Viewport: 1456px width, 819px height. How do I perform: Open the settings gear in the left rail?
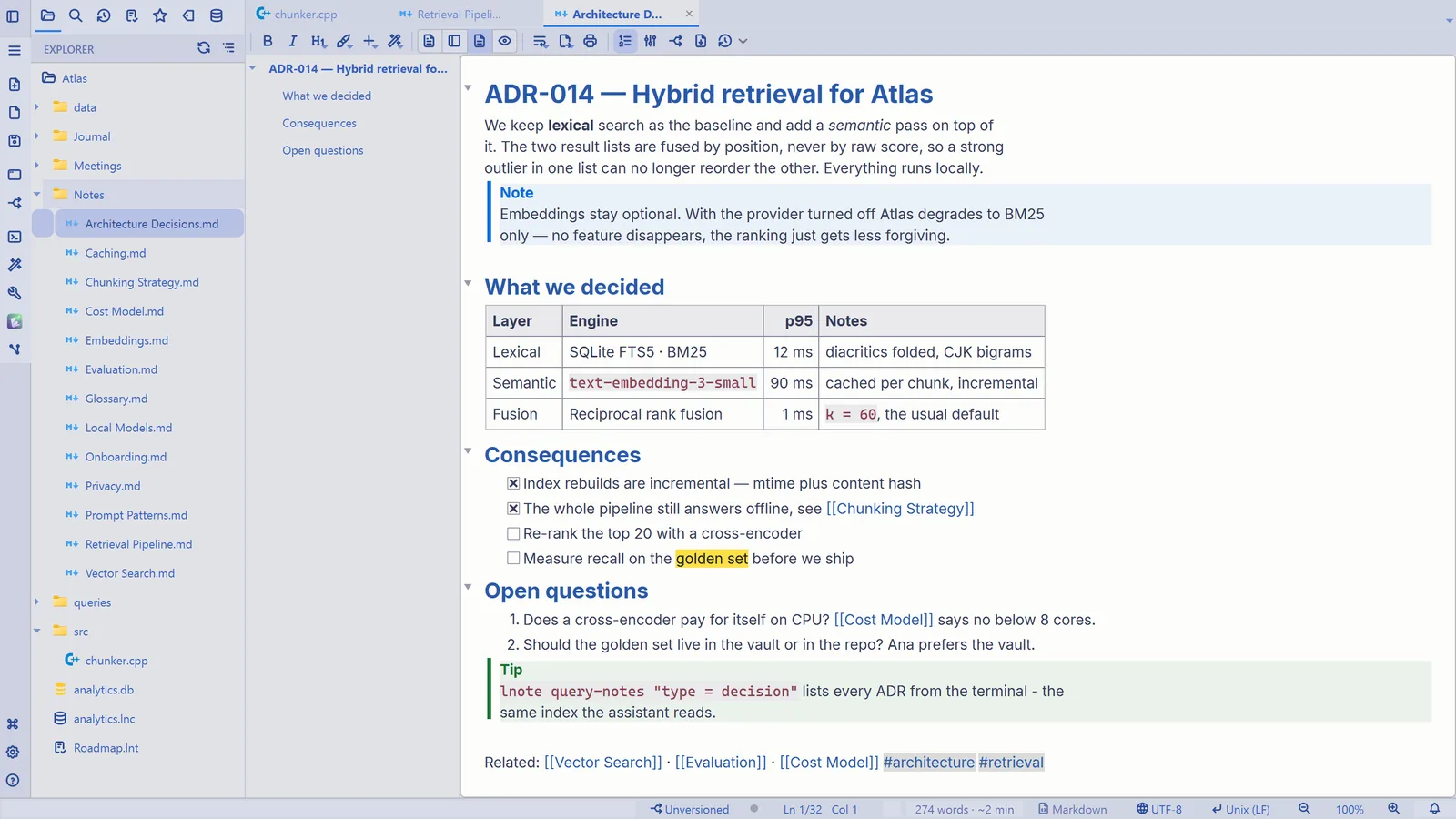pos(13,752)
